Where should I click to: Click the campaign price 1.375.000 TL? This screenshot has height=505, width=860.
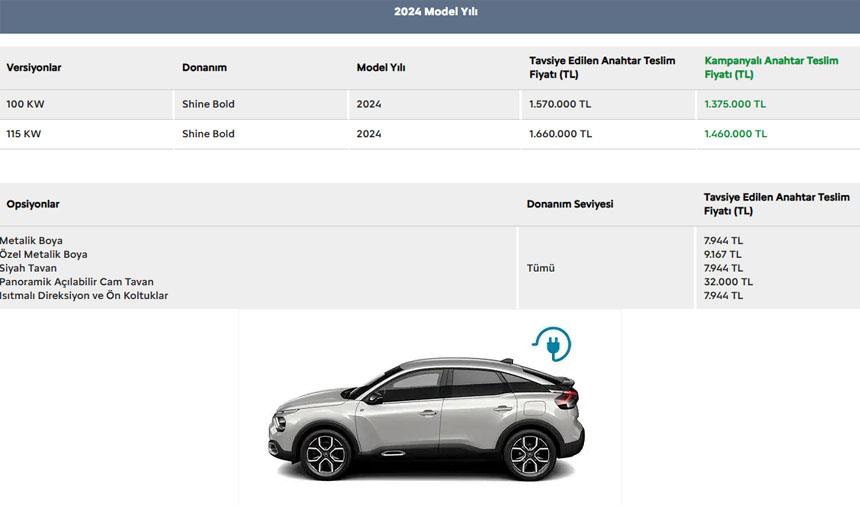pyautogui.click(x=735, y=104)
